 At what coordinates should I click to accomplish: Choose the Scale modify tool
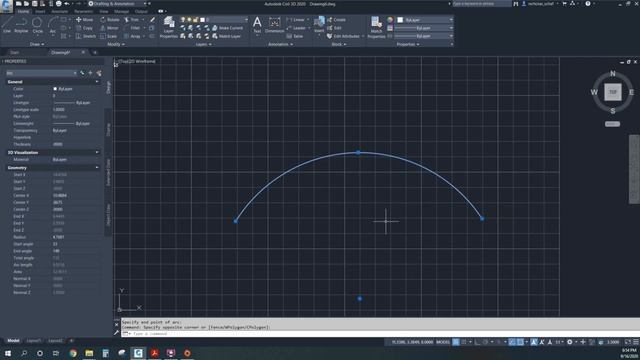[109, 36]
